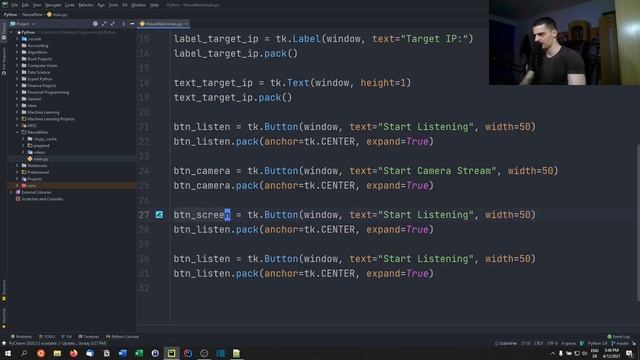
Task: Open PyCharm from the taskbar
Action: [171, 353]
